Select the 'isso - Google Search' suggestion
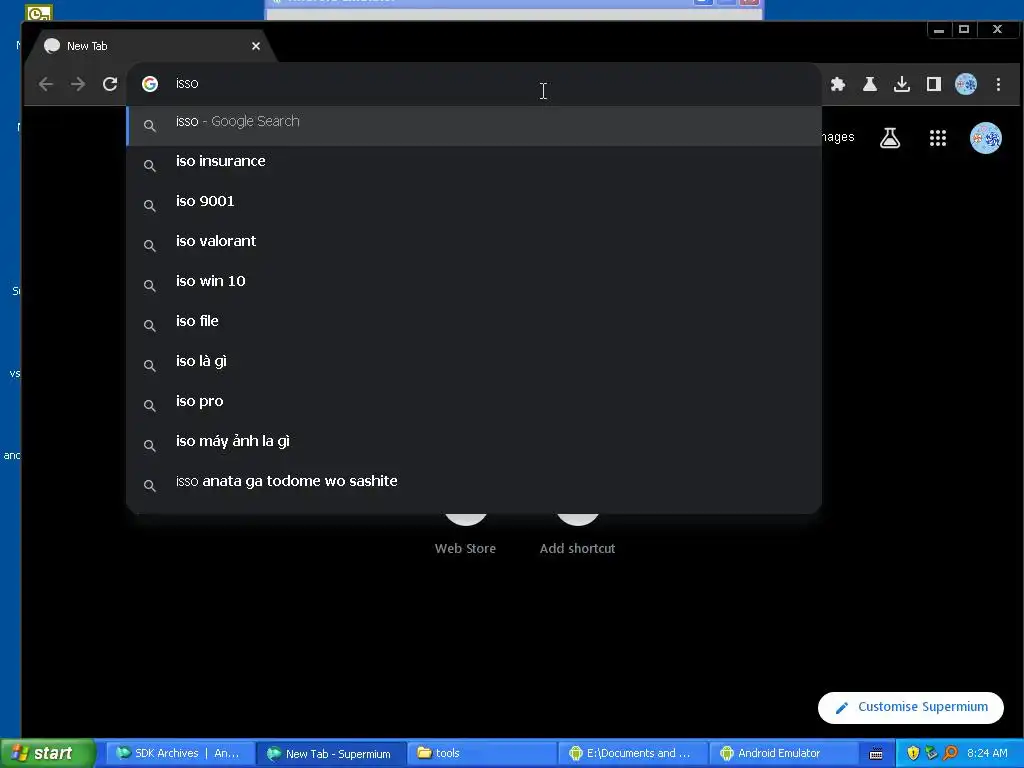 [474, 125]
